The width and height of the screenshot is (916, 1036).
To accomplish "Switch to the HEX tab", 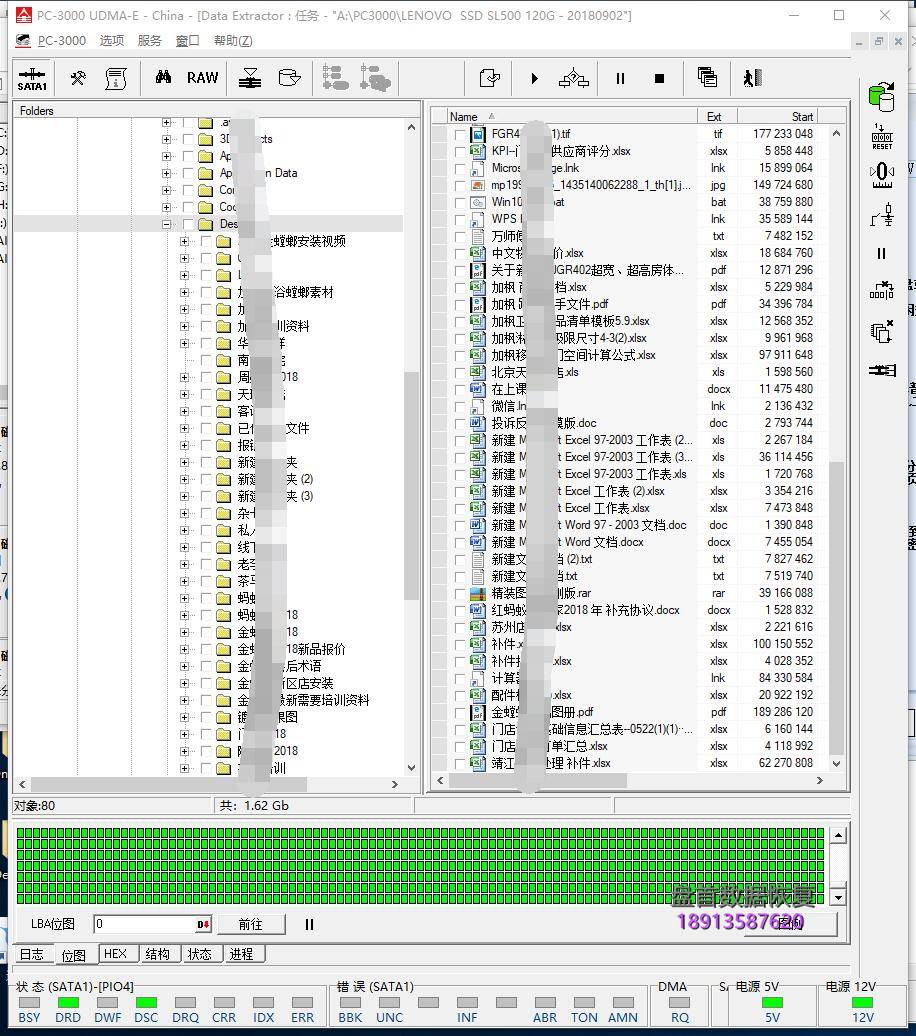I will click(x=115, y=954).
